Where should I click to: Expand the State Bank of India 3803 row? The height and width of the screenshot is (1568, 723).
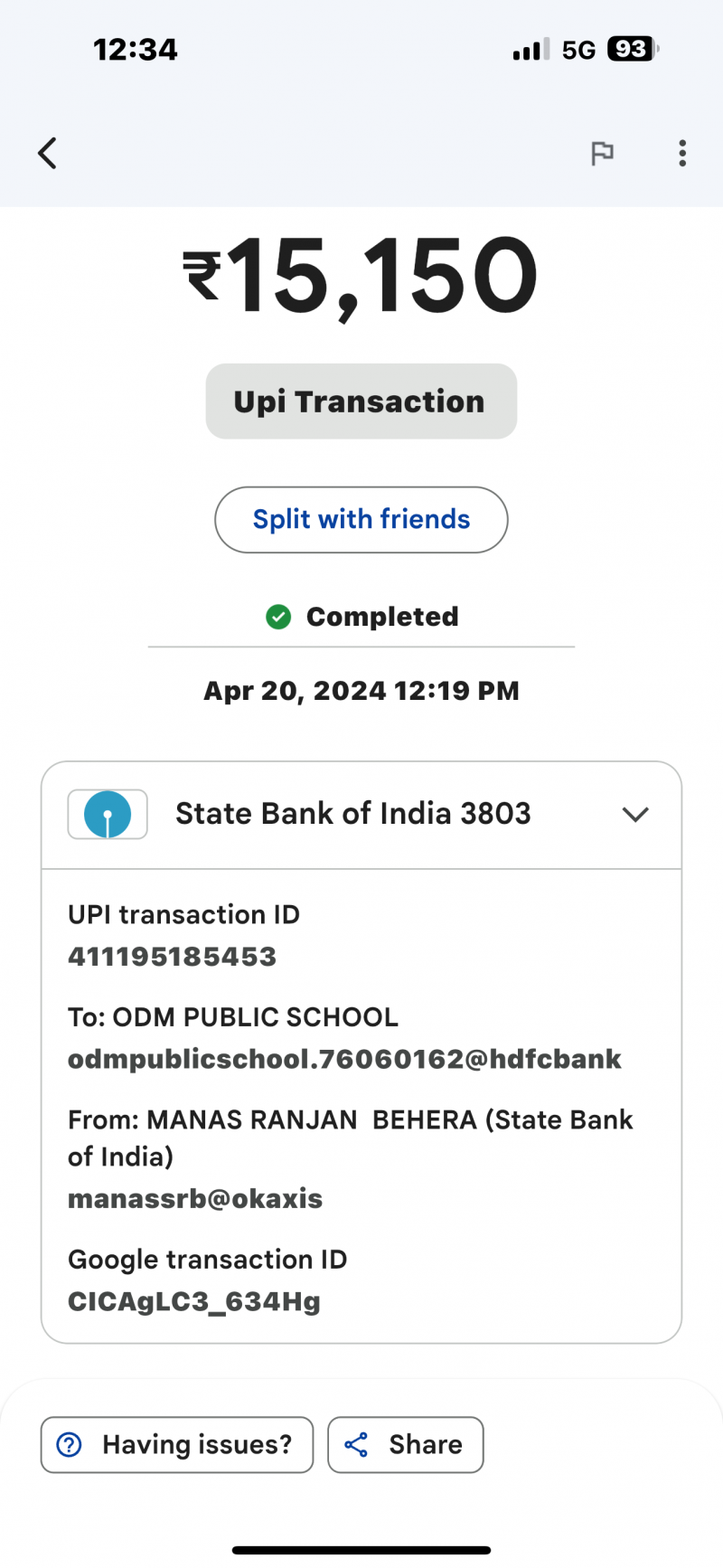(352, 814)
